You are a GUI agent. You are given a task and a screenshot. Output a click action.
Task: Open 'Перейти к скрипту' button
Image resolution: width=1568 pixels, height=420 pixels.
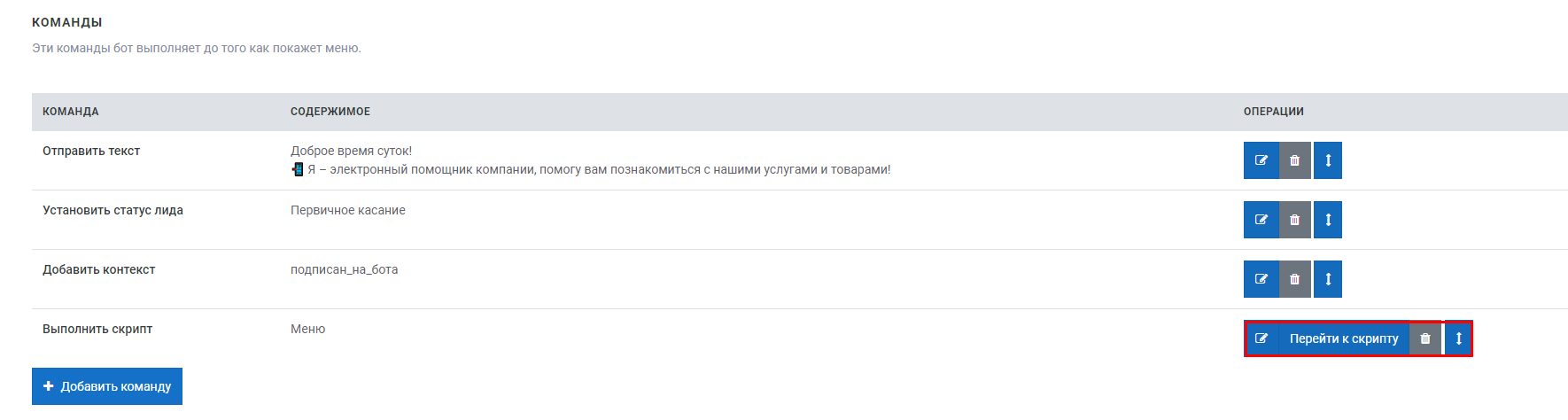[1344, 338]
